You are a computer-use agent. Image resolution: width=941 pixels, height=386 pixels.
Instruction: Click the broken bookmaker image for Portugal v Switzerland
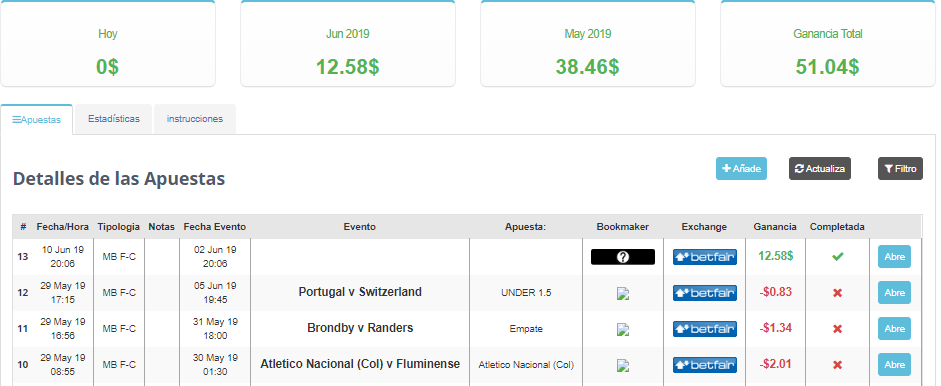click(623, 294)
